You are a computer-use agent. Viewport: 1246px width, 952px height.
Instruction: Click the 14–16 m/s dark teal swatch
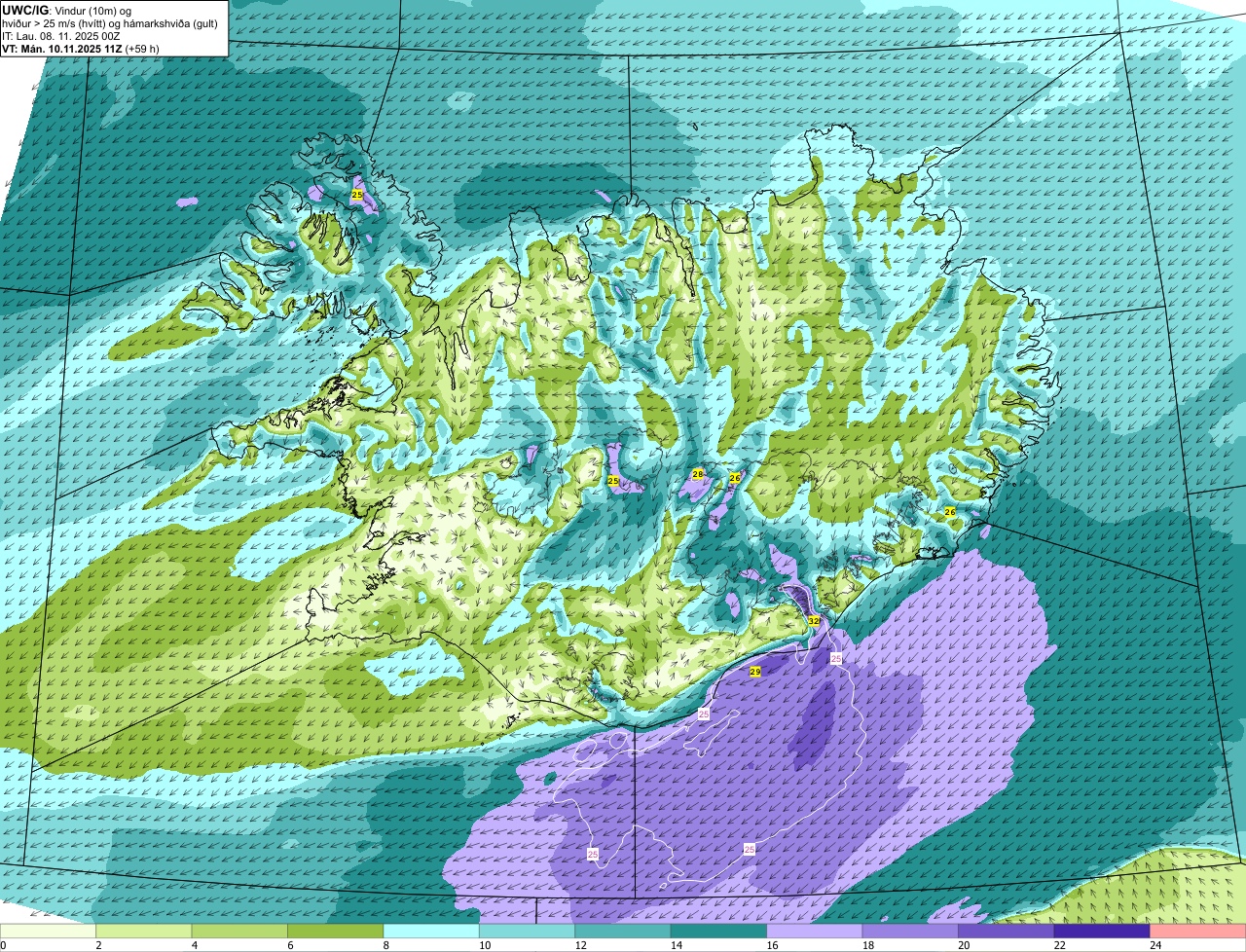point(719,932)
